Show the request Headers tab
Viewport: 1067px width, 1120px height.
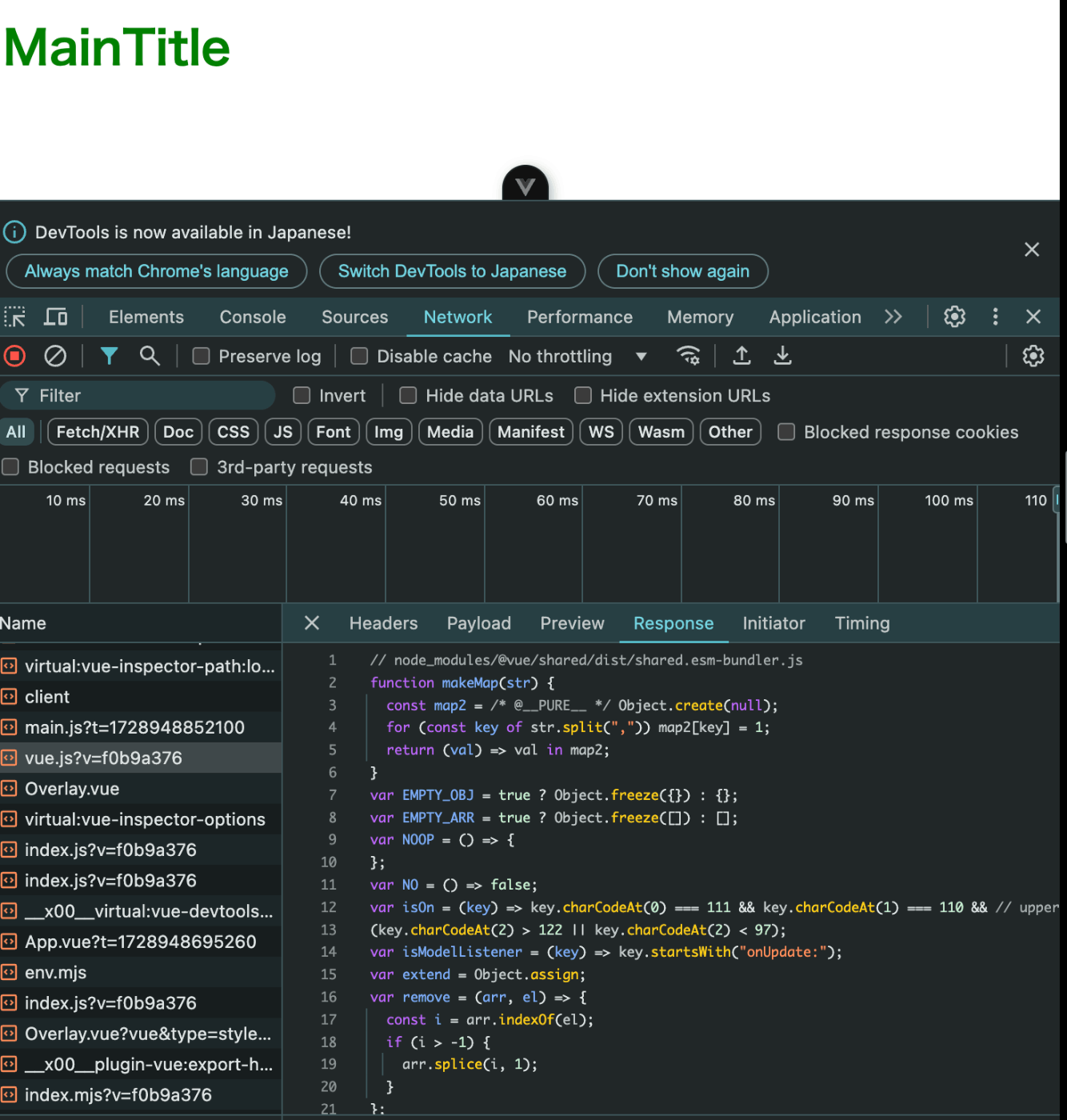(384, 623)
